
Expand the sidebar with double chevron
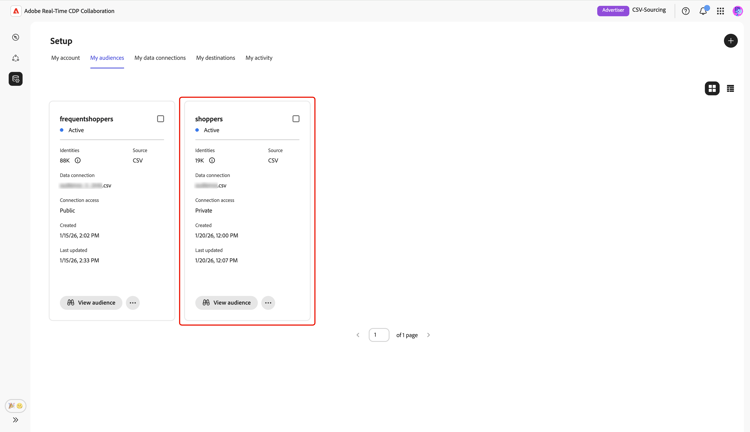coord(16,420)
